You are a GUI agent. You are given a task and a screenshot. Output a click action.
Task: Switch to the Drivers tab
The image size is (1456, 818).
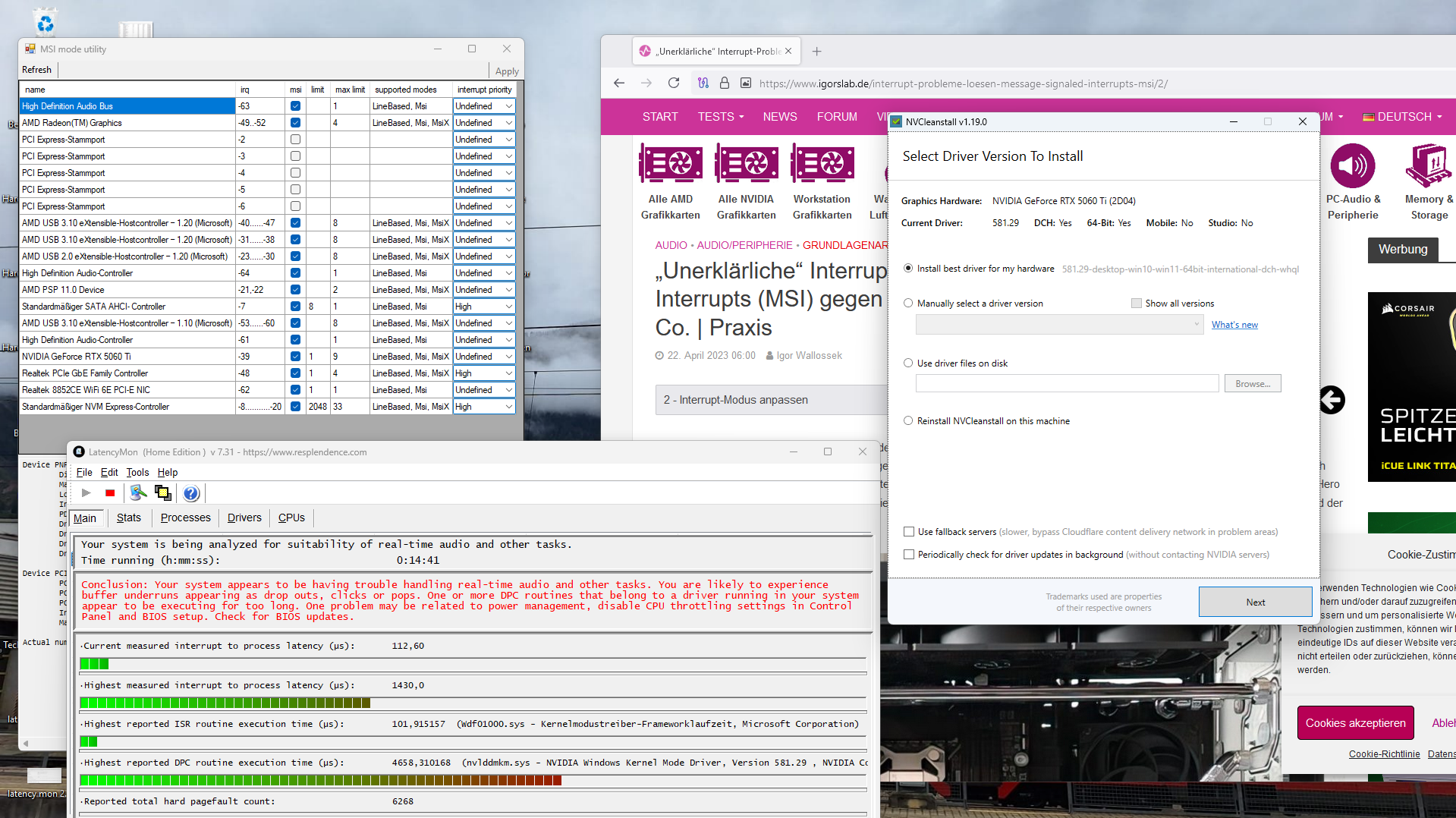(x=244, y=518)
